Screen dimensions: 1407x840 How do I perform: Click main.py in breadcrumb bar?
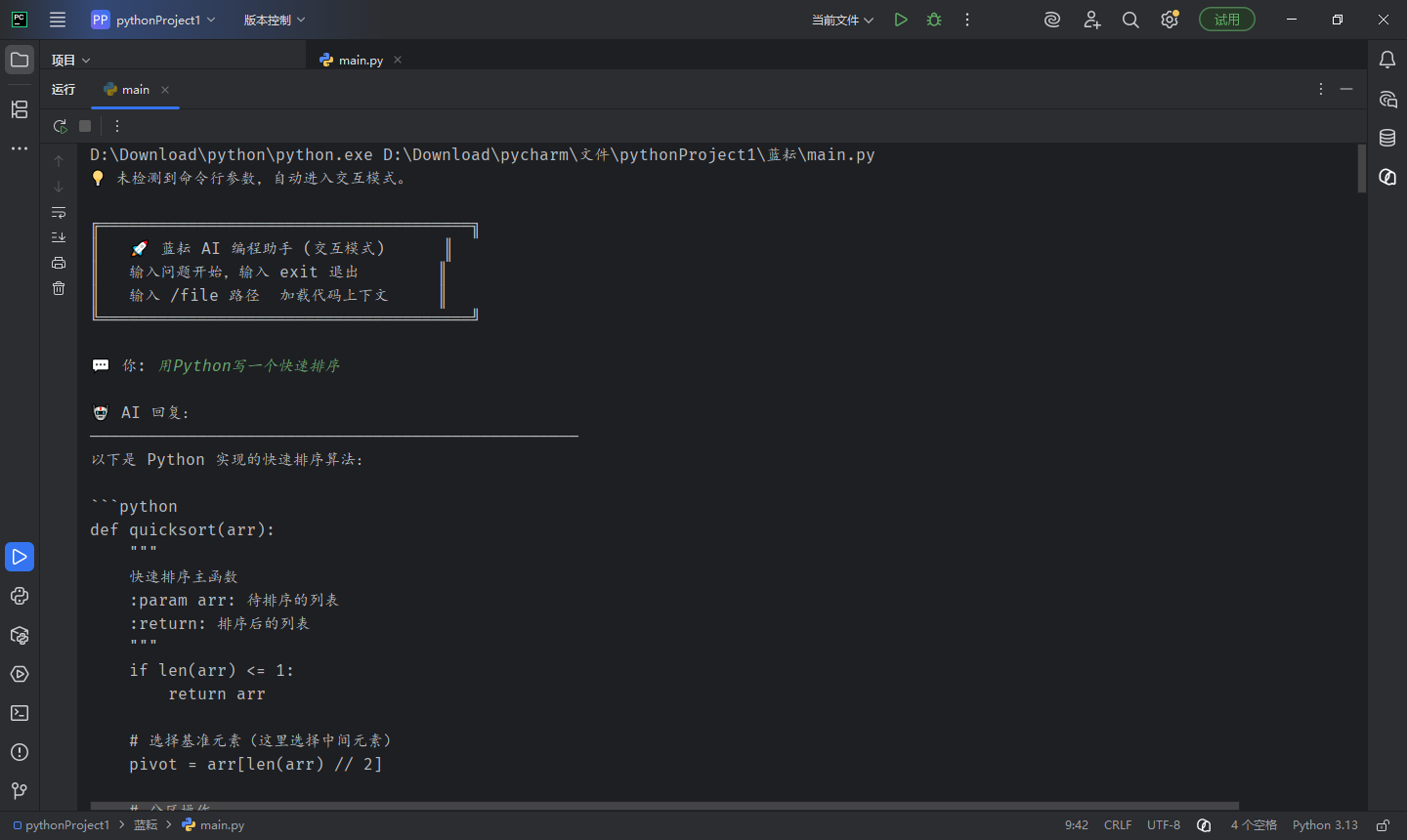click(x=213, y=825)
